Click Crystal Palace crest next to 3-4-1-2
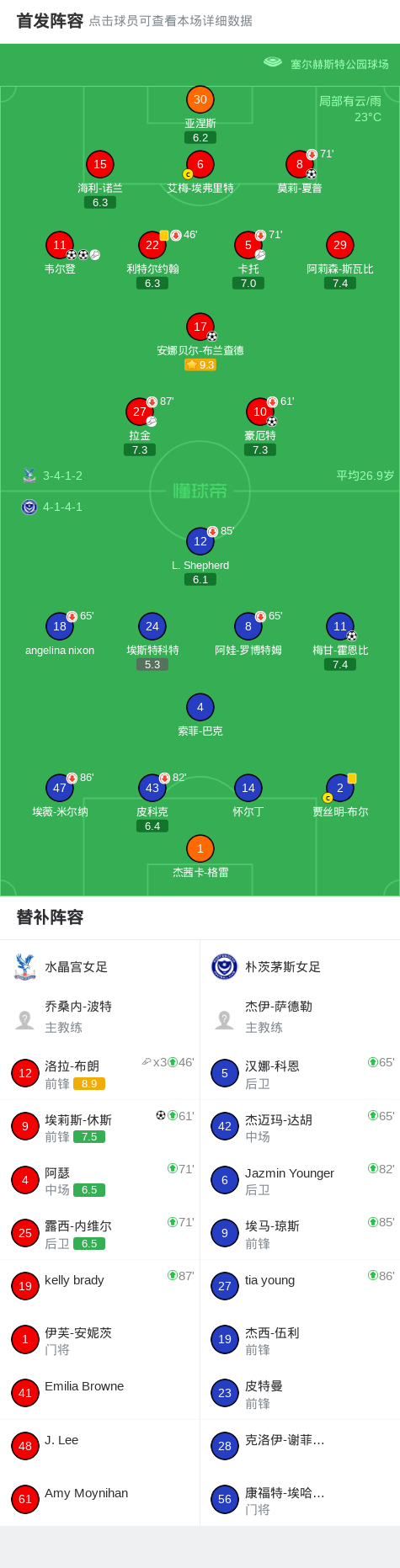The width and height of the screenshot is (400, 1568). click(x=29, y=476)
